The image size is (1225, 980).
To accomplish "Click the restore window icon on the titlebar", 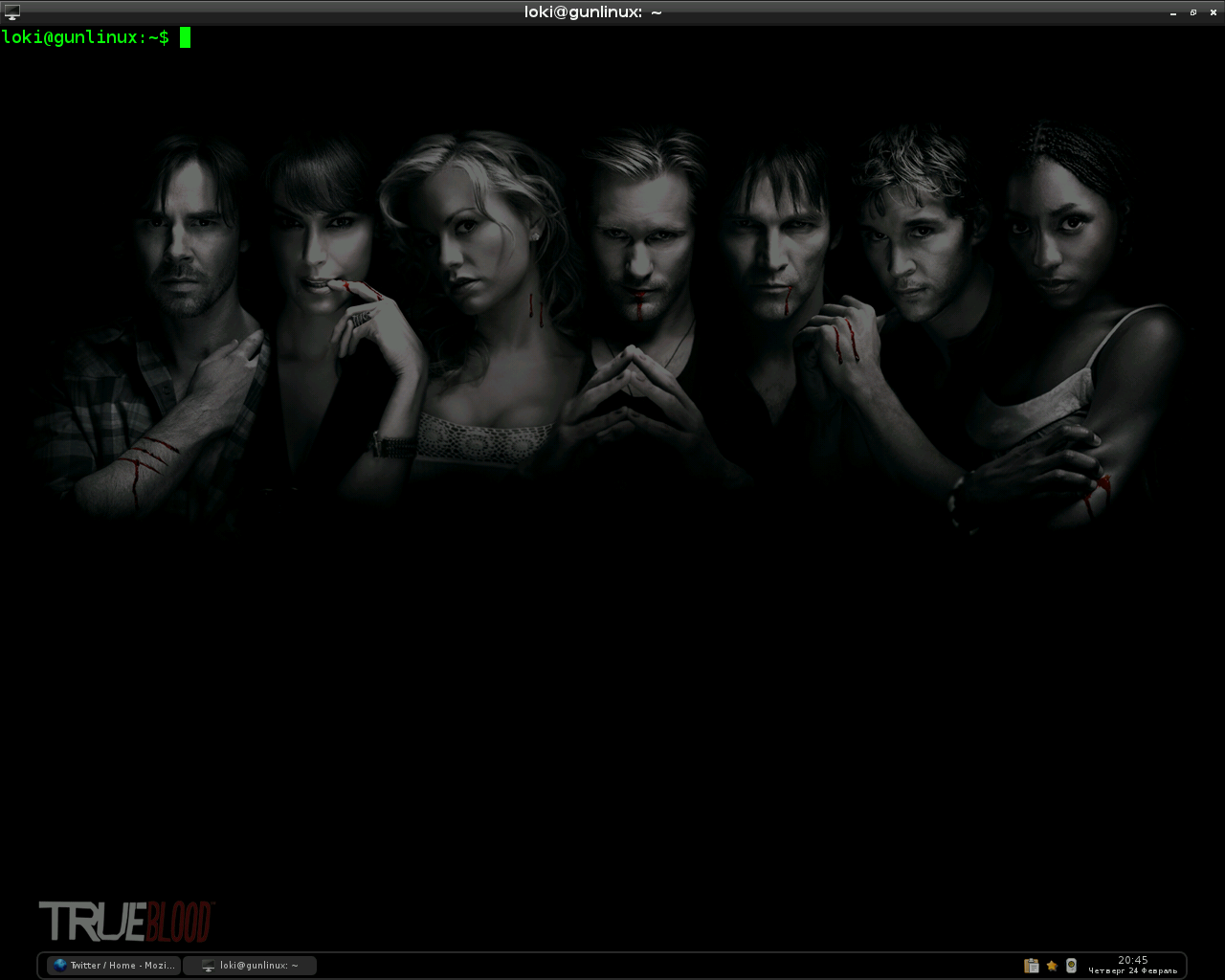I will point(1192,11).
